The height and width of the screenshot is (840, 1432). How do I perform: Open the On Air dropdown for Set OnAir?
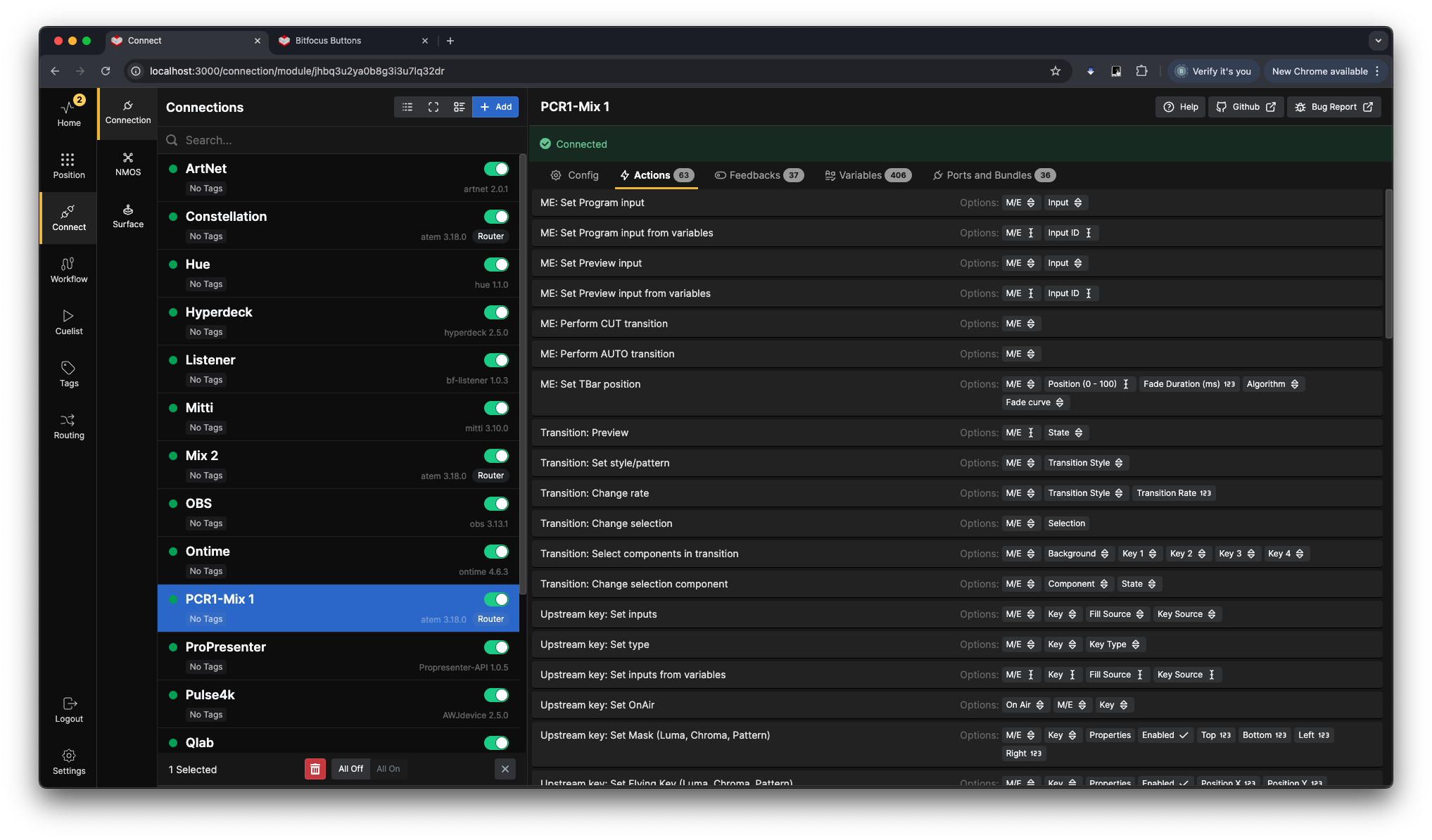point(1025,705)
